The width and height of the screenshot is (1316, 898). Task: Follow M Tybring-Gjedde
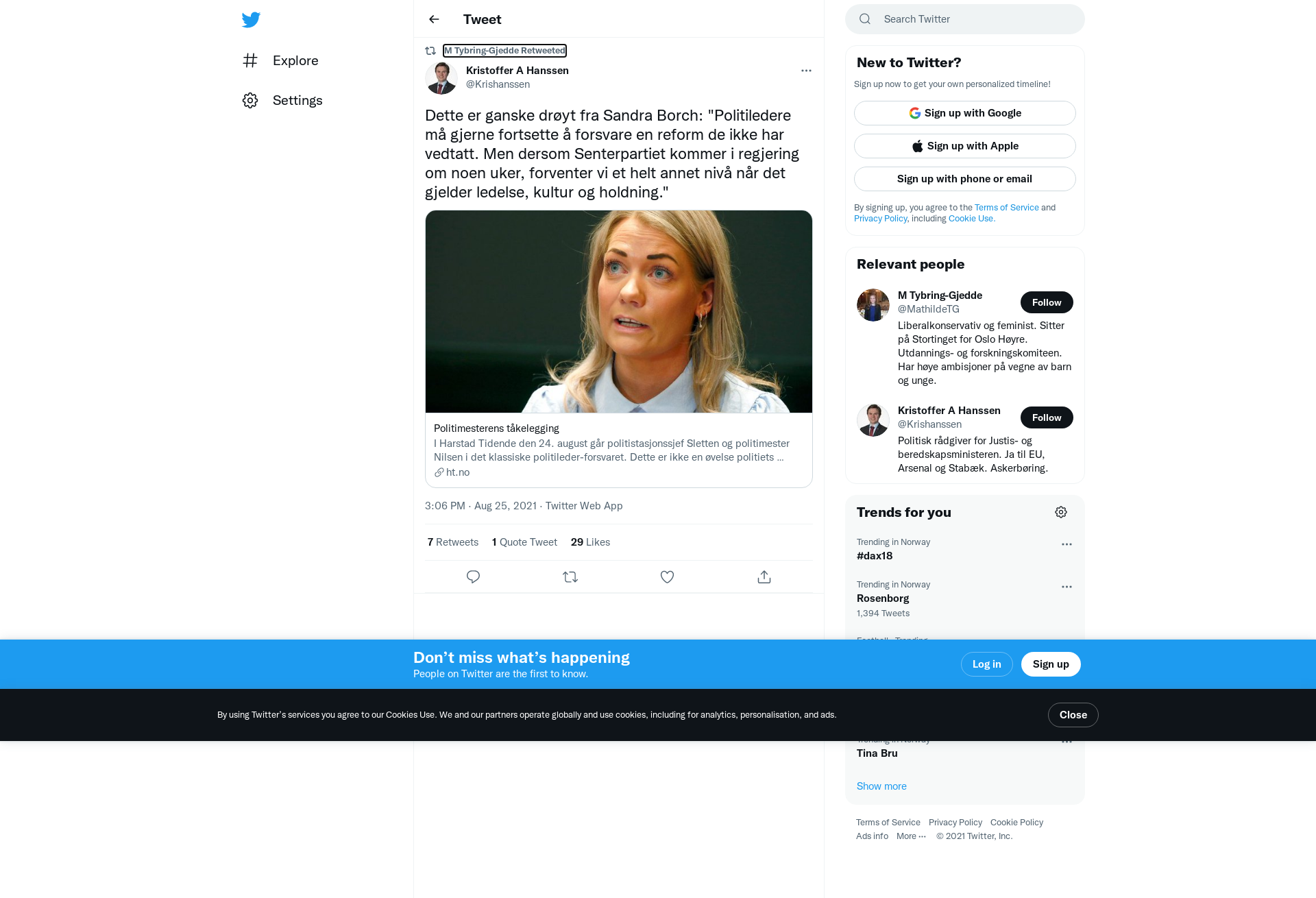(1047, 302)
